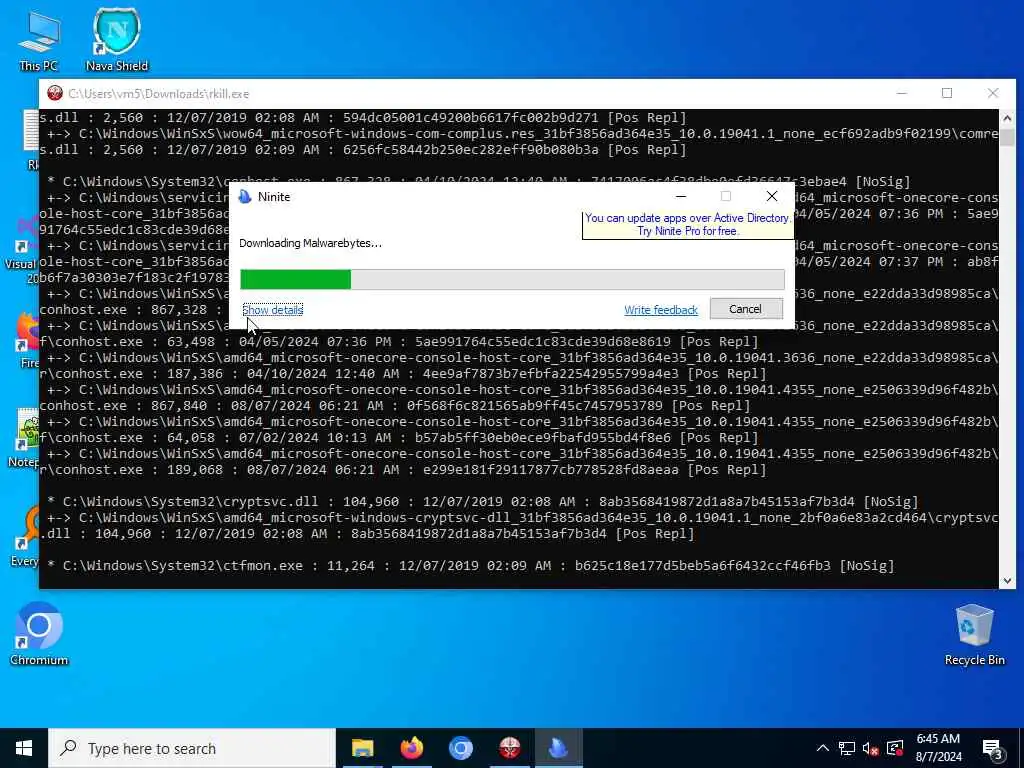Screen dimensions: 1024x768
Task: Open the Windows Start menu
Action: tap(24, 748)
